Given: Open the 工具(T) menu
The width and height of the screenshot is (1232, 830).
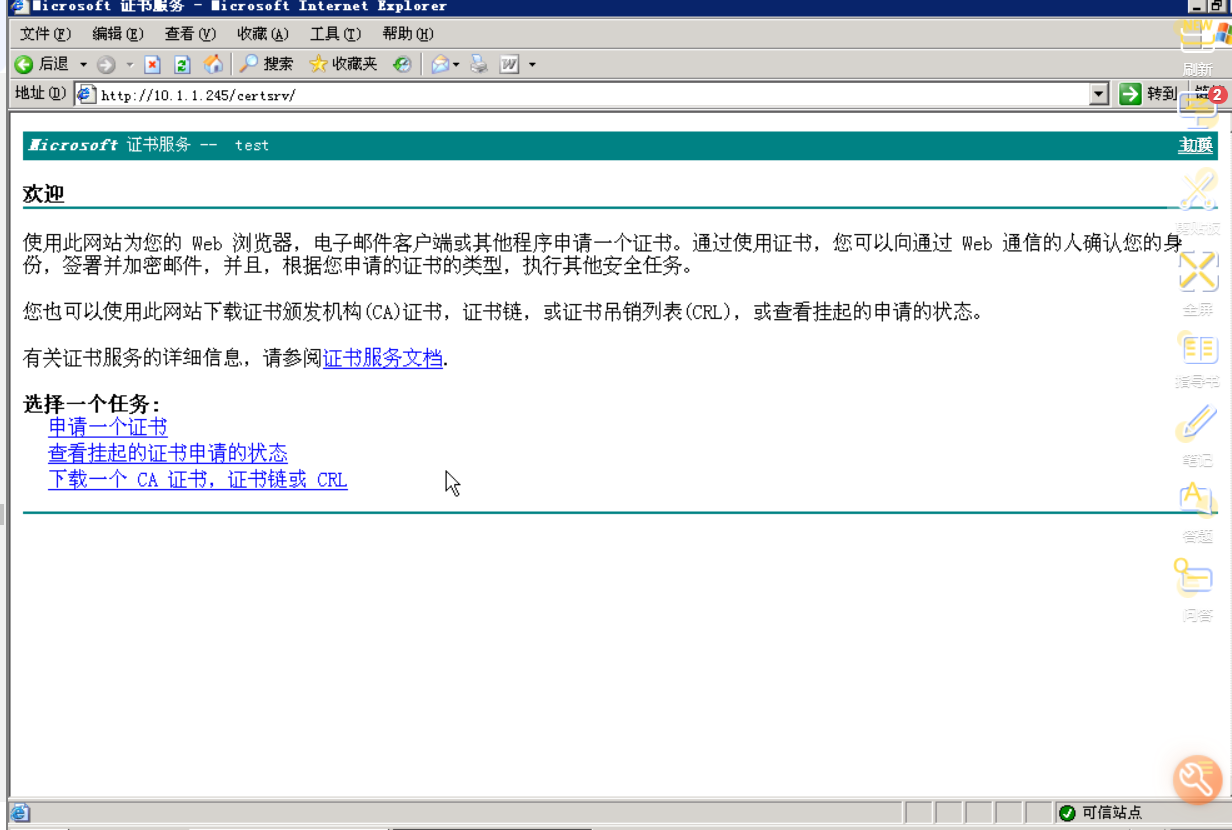Looking at the screenshot, I should pyautogui.click(x=335, y=34).
